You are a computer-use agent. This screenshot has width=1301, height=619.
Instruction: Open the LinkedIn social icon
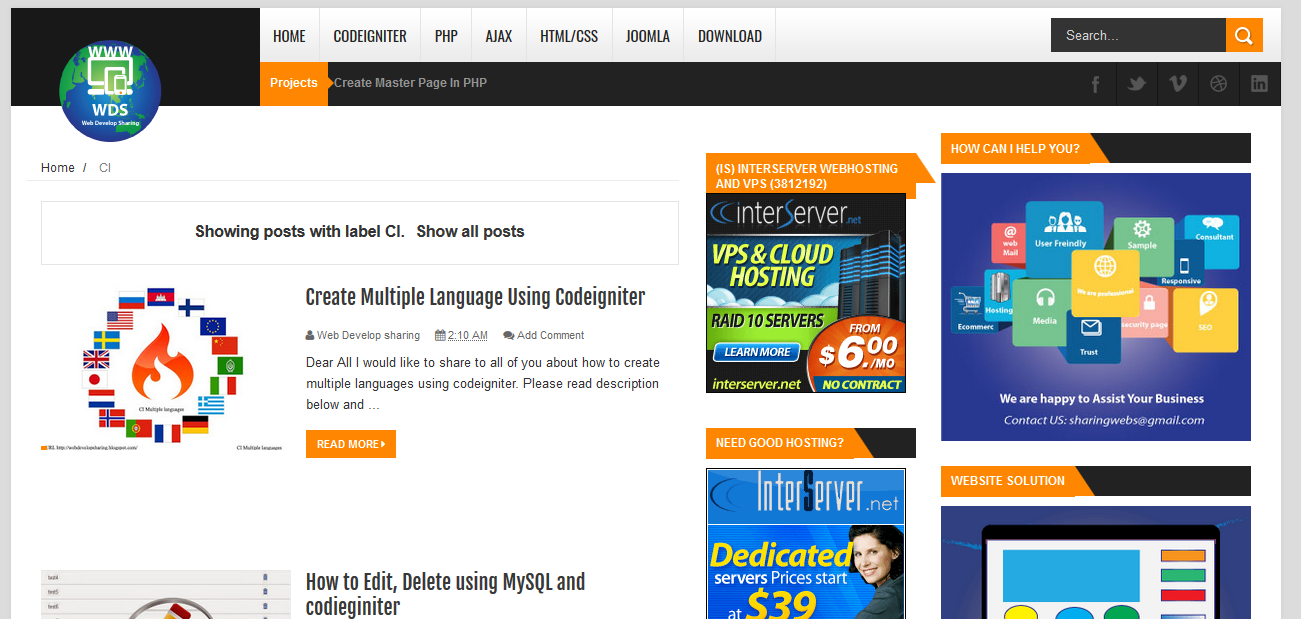click(x=1259, y=84)
